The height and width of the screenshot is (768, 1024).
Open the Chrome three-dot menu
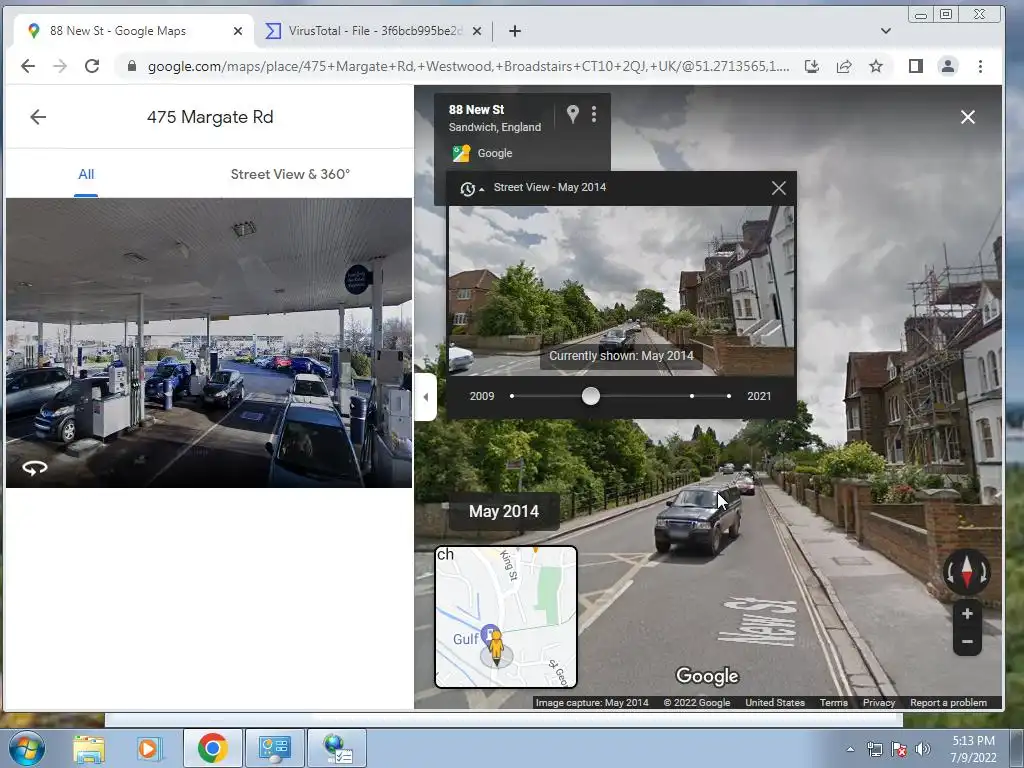980,66
